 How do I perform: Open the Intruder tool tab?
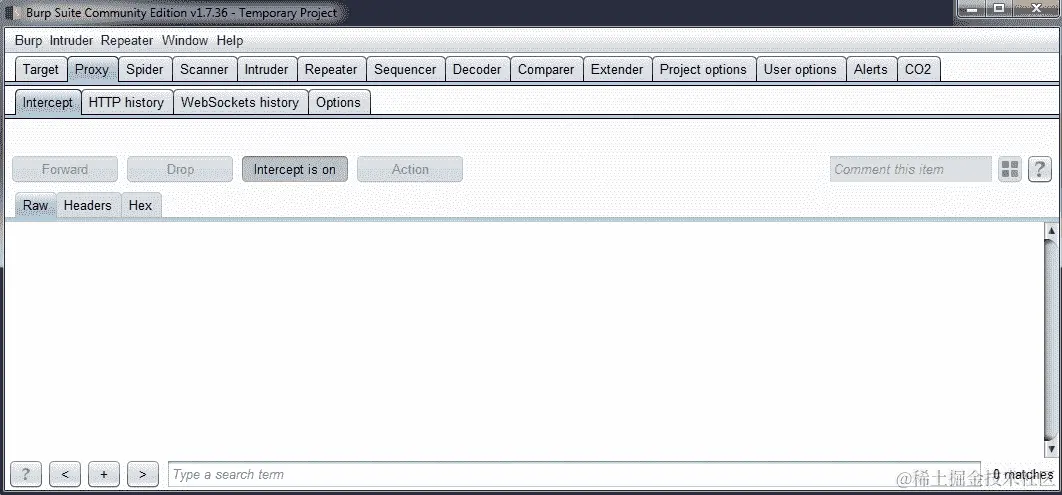266,69
